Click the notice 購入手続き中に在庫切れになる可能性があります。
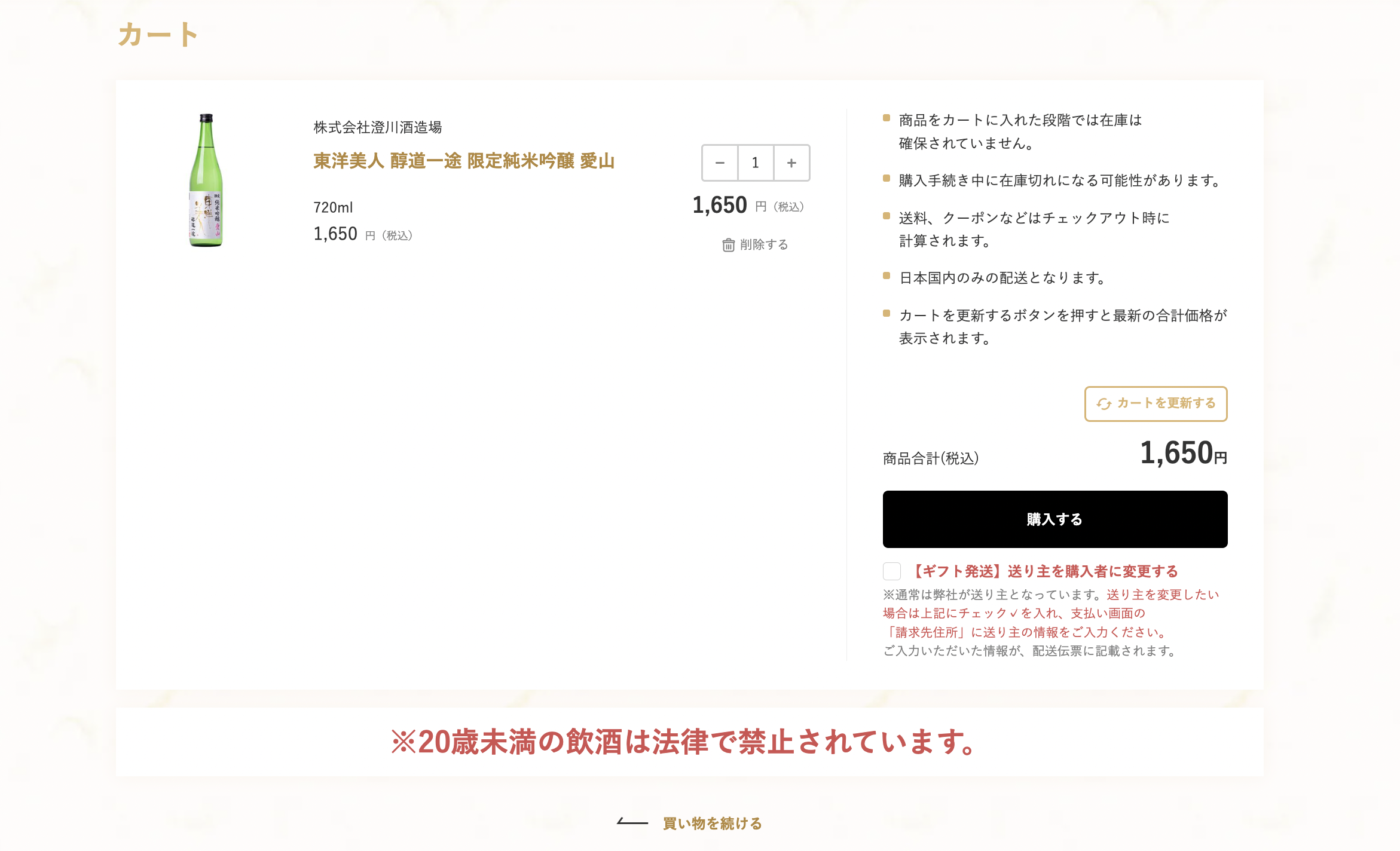The image size is (1400, 851). [1060, 180]
